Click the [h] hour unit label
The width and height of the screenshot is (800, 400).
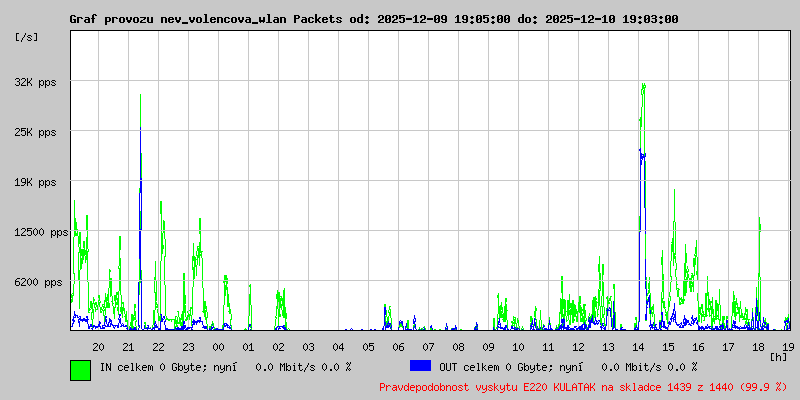coord(779,356)
